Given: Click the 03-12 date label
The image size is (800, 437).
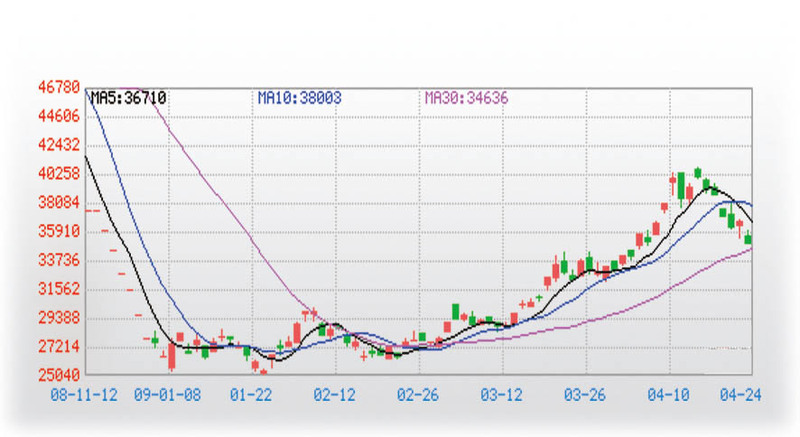Looking at the screenshot, I should point(502,395).
